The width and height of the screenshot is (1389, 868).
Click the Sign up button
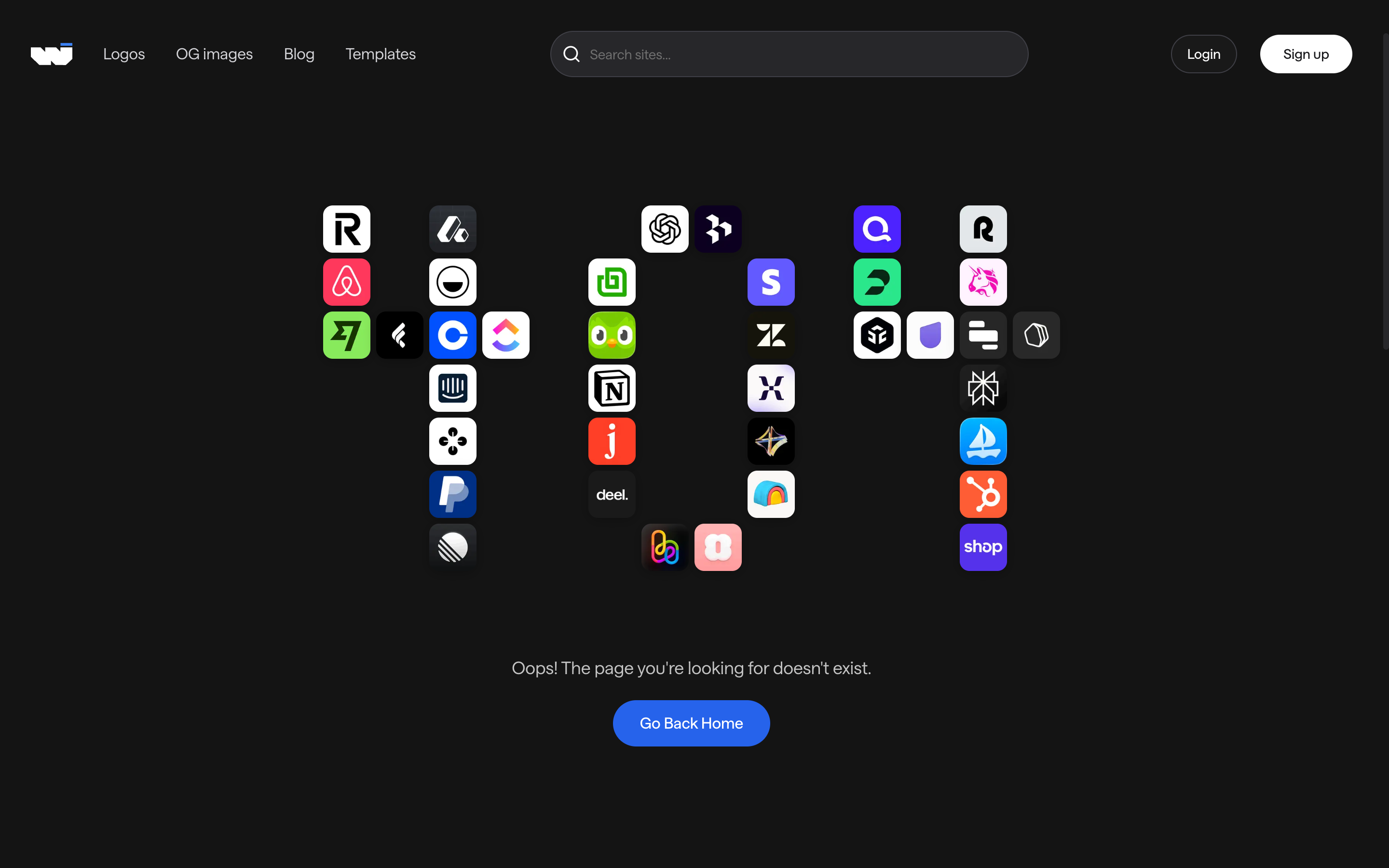coord(1305,54)
